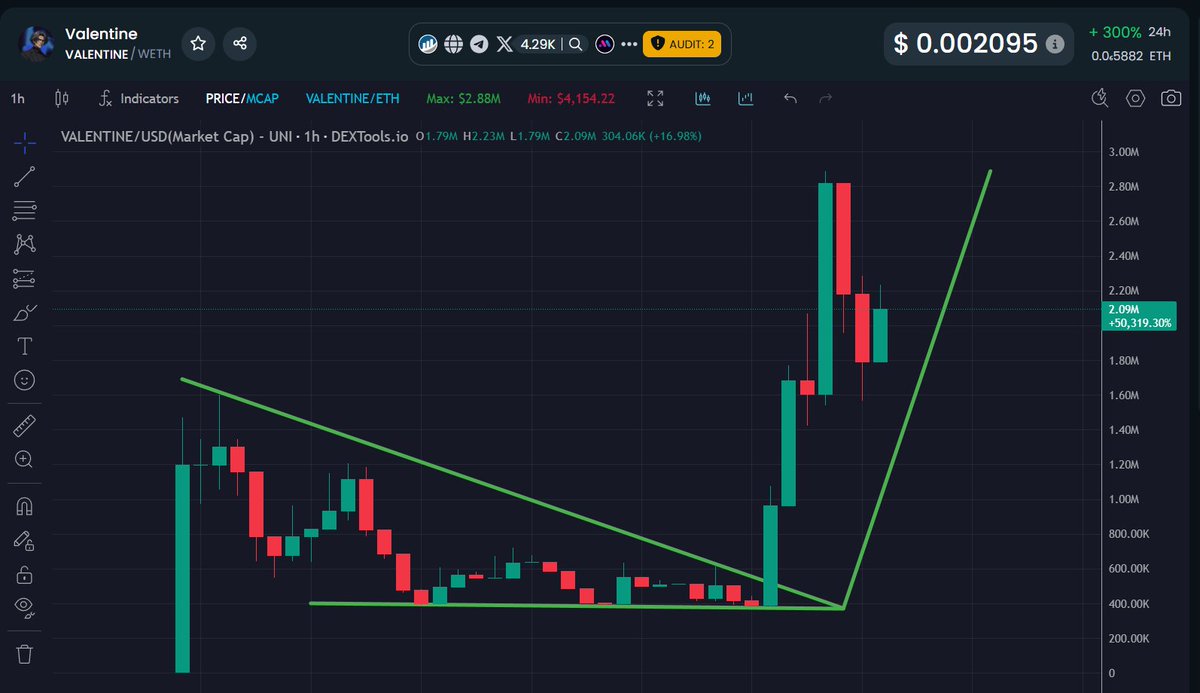1200x693 pixels.
Task: Toggle lock all drawings
Action: point(25,575)
